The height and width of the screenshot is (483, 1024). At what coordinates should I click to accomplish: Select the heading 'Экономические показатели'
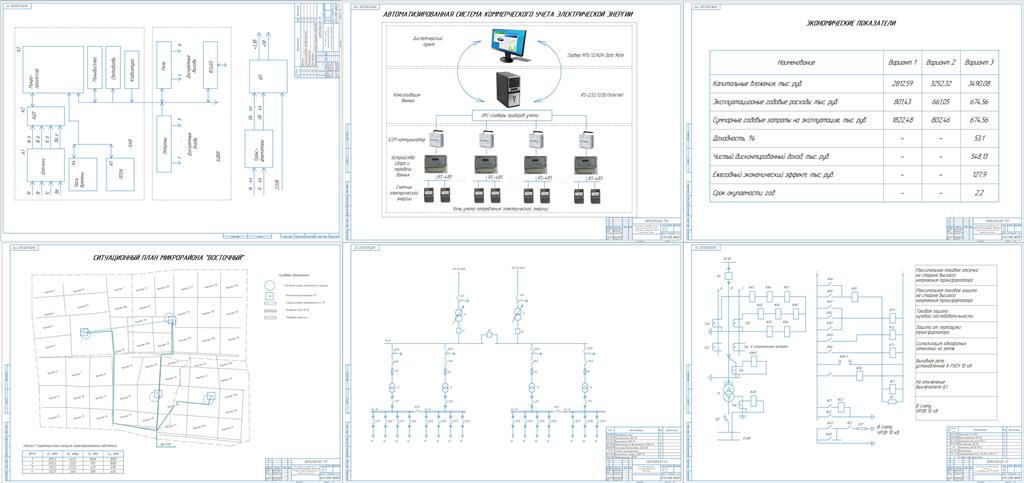point(852,23)
